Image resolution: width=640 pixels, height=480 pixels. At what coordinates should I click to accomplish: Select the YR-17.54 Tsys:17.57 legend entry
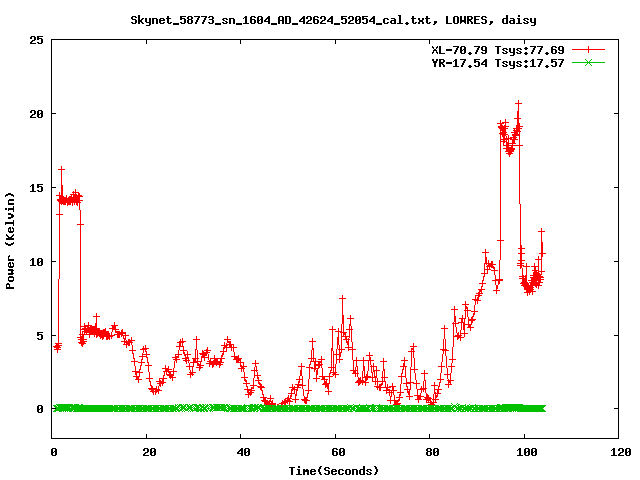click(x=498, y=63)
